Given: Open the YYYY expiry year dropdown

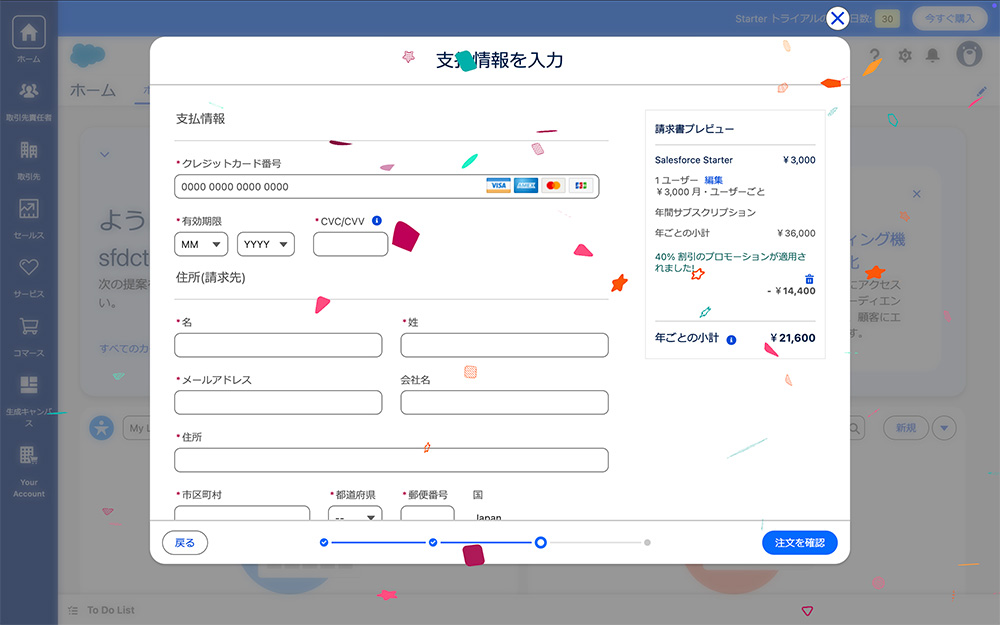Looking at the screenshot, I should pos(266,244).
